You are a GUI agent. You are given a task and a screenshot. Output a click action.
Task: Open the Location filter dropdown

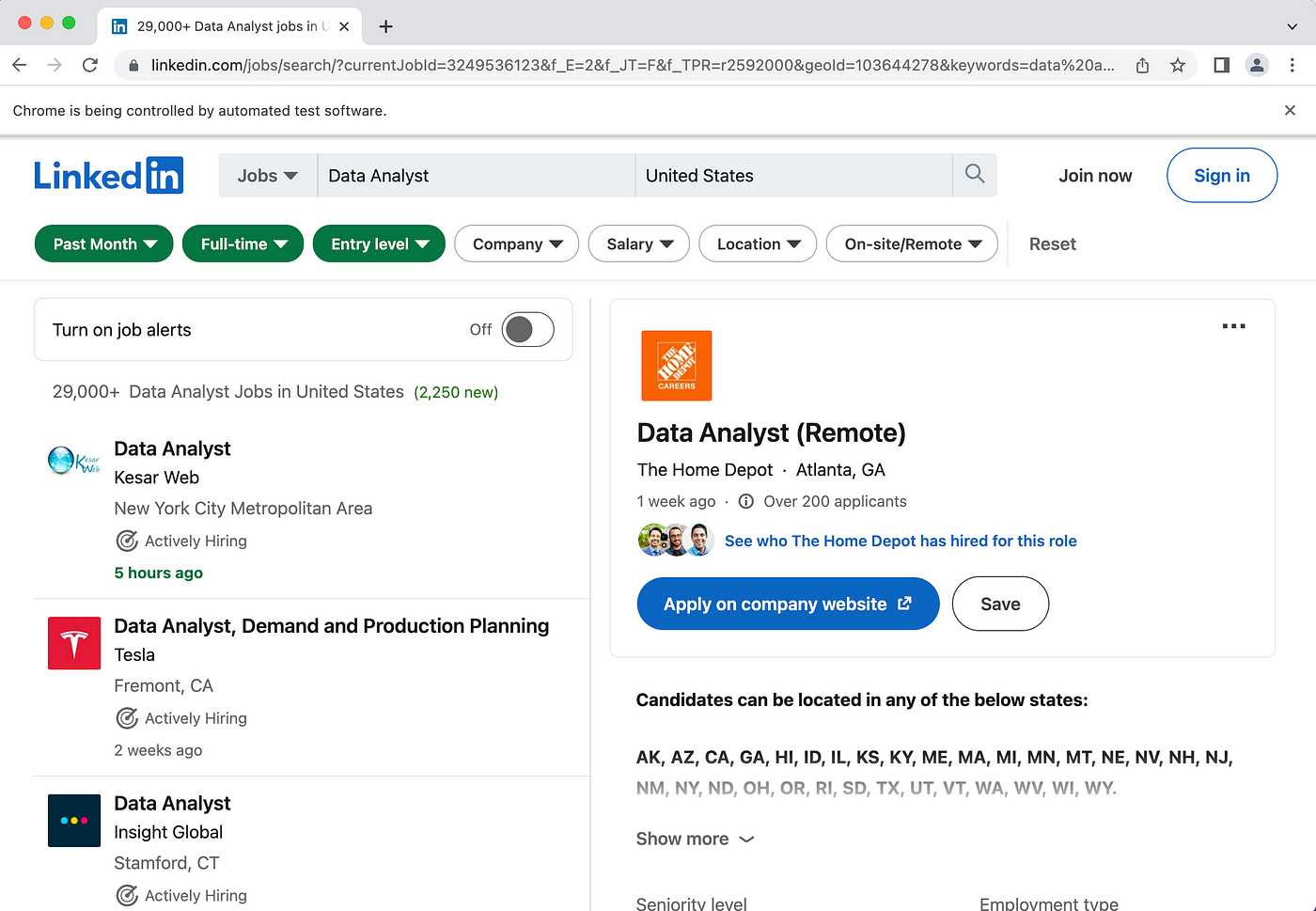click(758, 243)
